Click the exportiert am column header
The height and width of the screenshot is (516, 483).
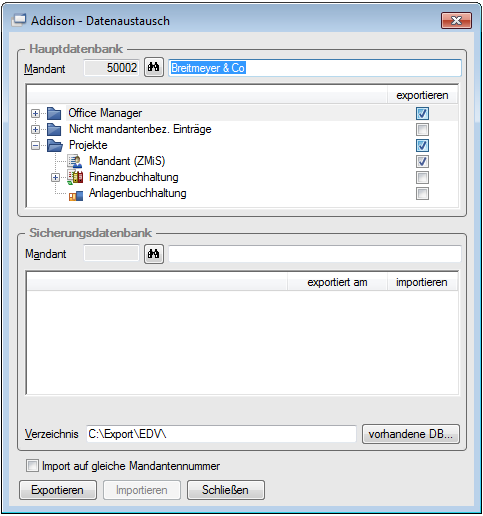[337, 282]
